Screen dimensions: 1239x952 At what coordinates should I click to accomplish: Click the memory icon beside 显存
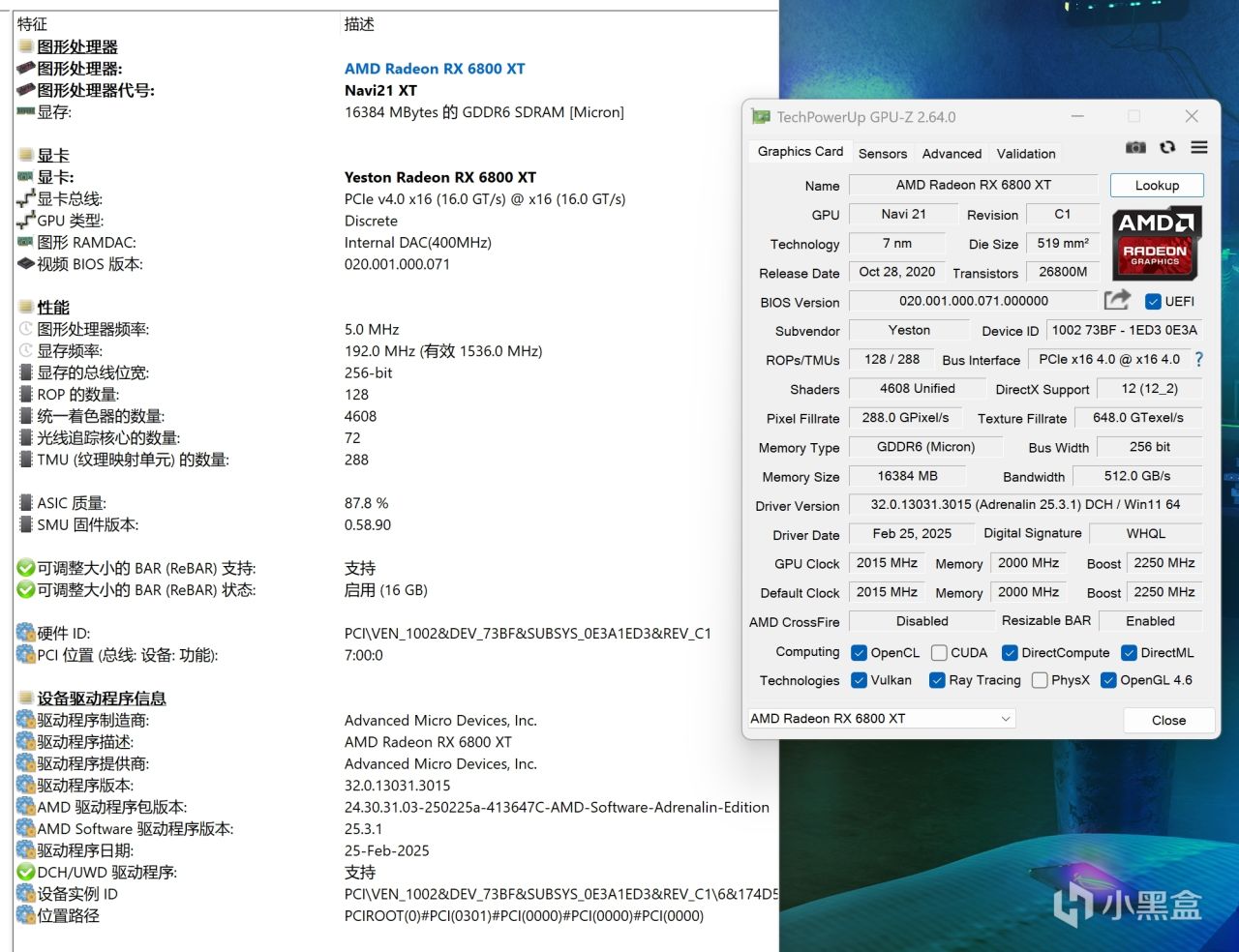click(26, 111)
